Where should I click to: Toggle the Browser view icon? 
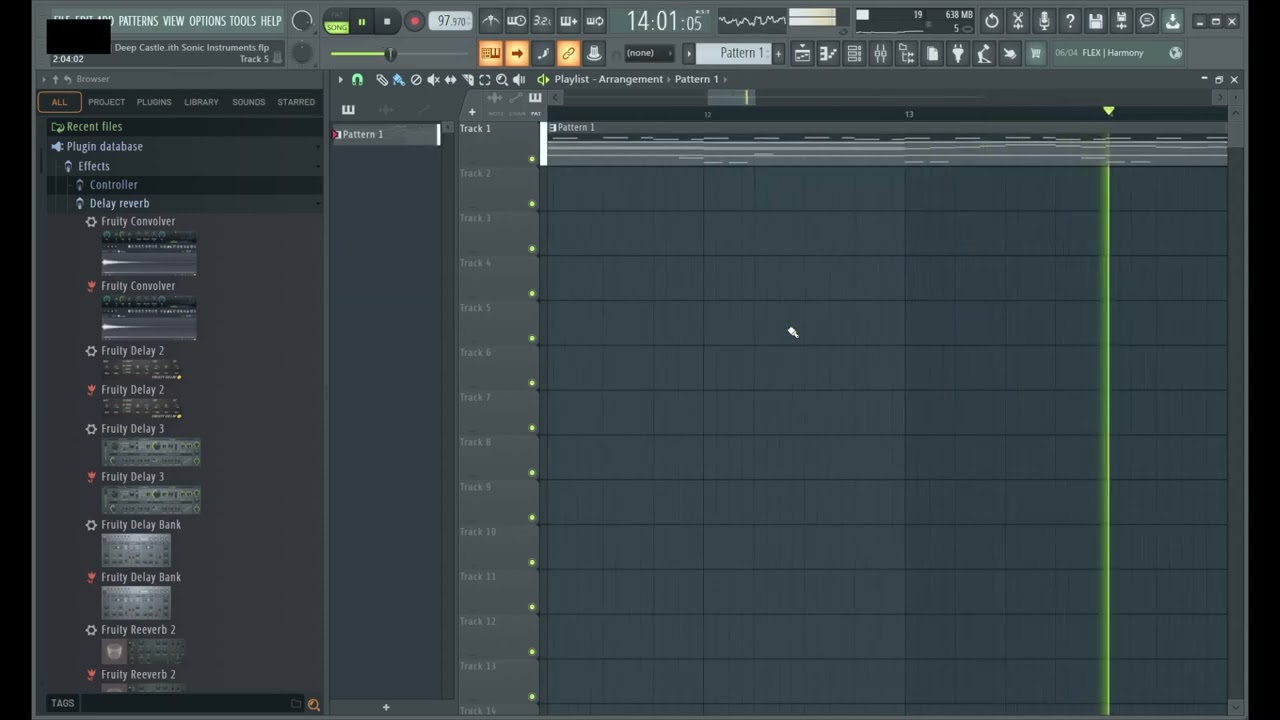point(906,54)
